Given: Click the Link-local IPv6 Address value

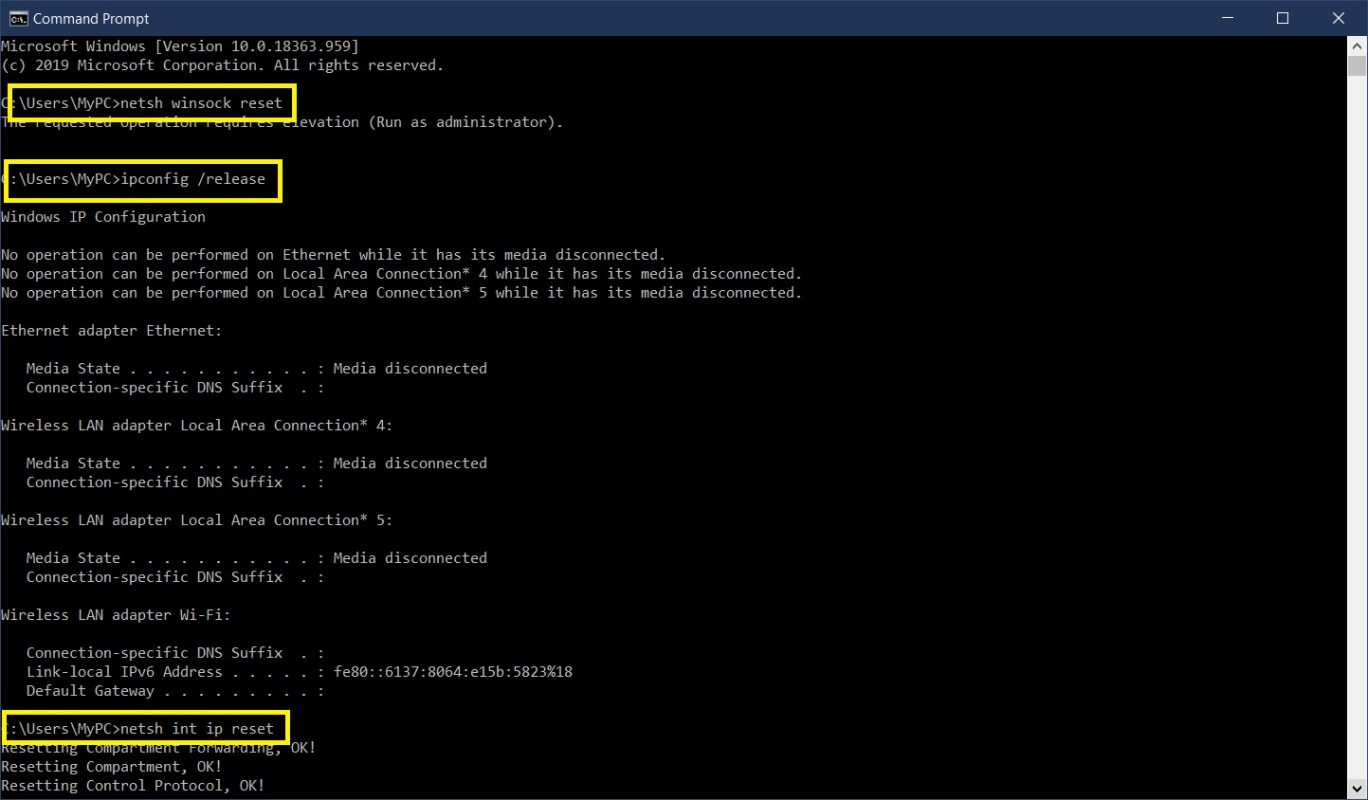Looking at the screenshot, I should [453, 672].
